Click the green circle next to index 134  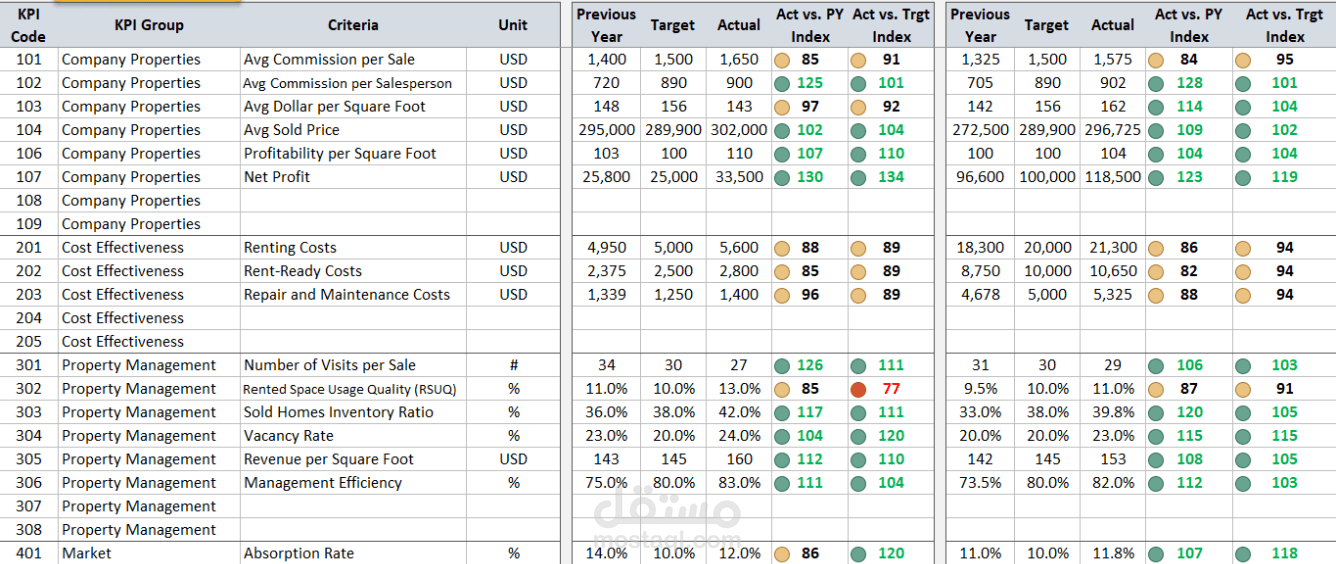(858, 177)
